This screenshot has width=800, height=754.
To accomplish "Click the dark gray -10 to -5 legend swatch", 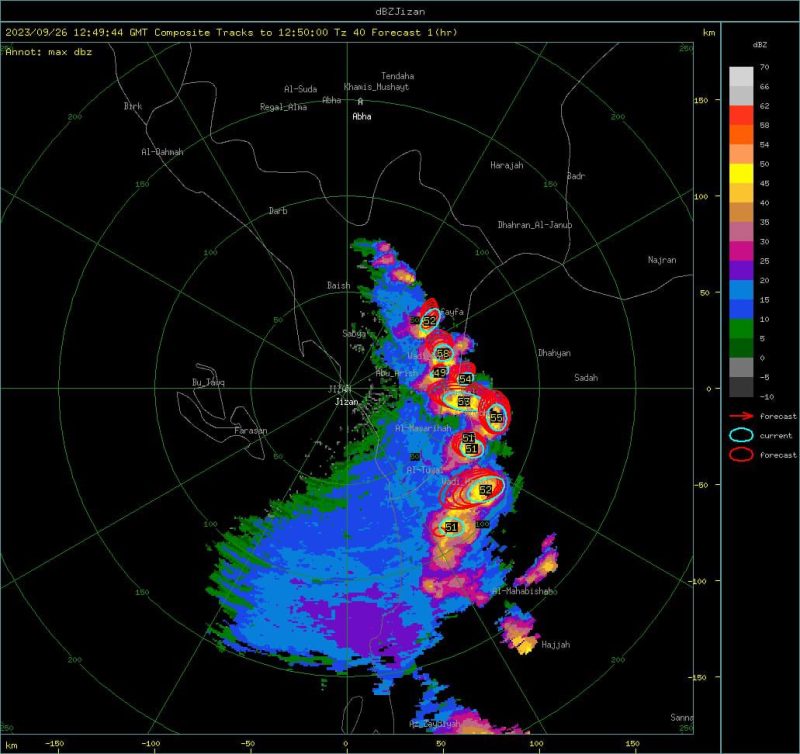I will pos(741,387).
